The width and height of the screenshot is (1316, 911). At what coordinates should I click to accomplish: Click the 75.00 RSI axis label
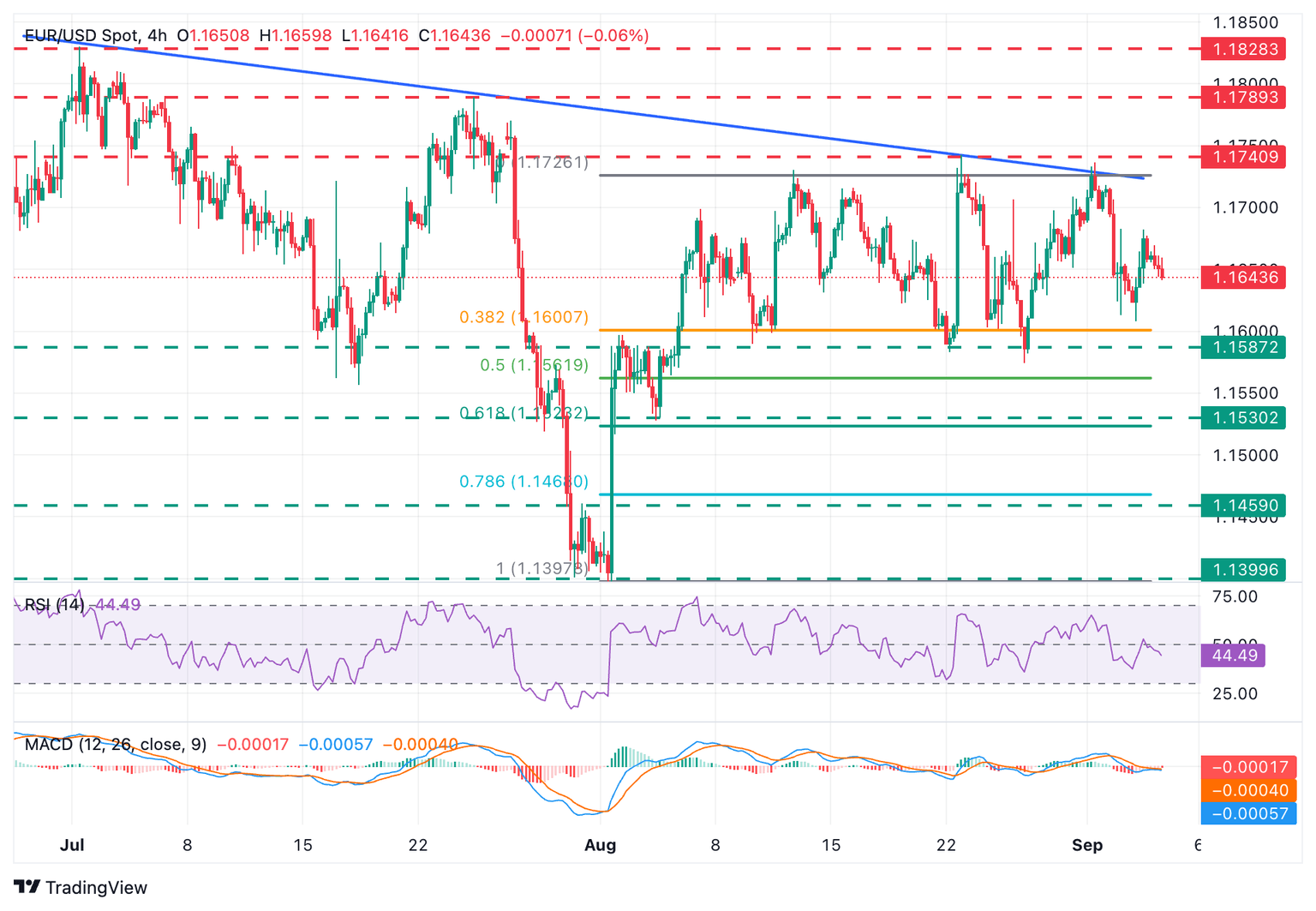pyautogui.click(x=1235, y=596)
